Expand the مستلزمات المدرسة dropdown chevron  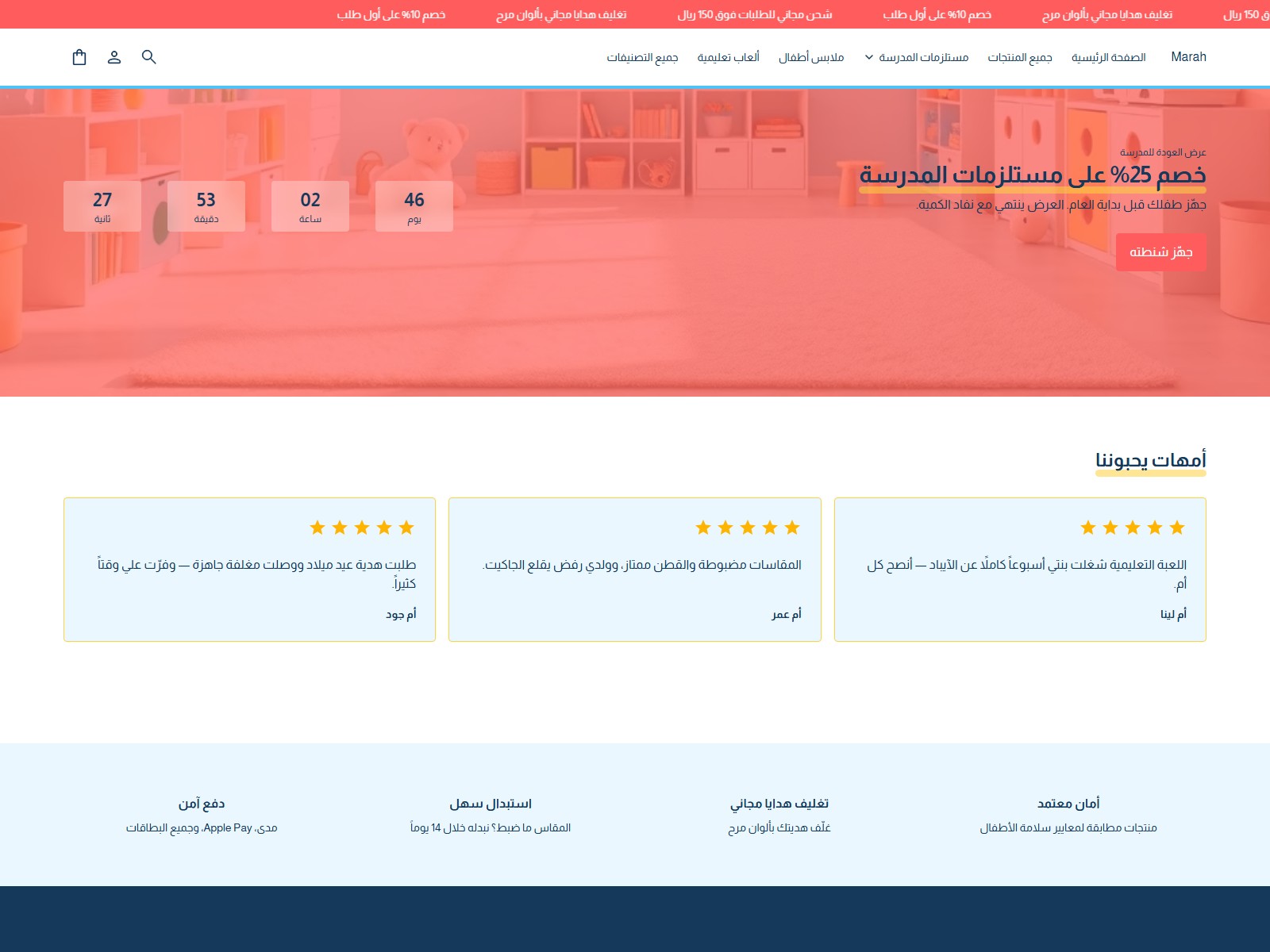(869, 57)
